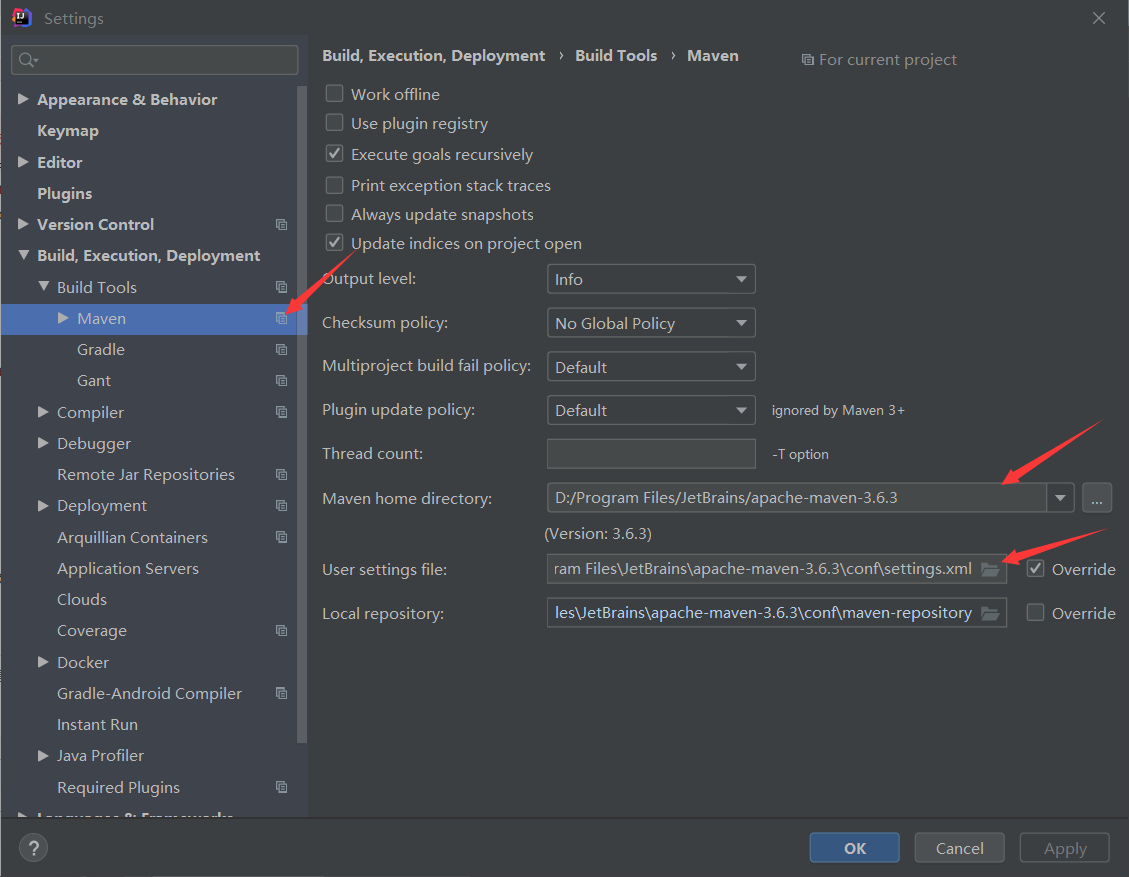Uncheck Execute goals recursively
The image size is (1129, 877).
pyautogui.click(x=334, y=153)
